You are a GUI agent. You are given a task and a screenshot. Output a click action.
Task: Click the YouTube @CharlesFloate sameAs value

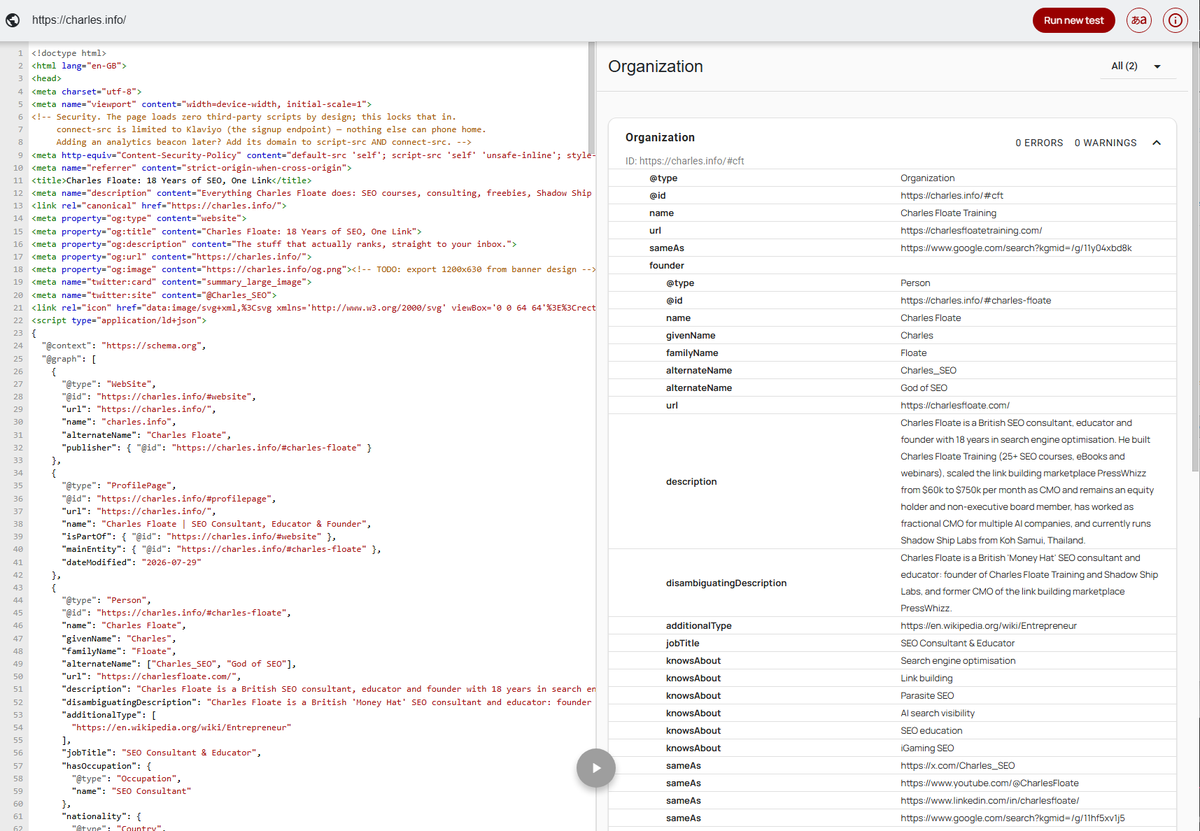[x=989, y=783]
